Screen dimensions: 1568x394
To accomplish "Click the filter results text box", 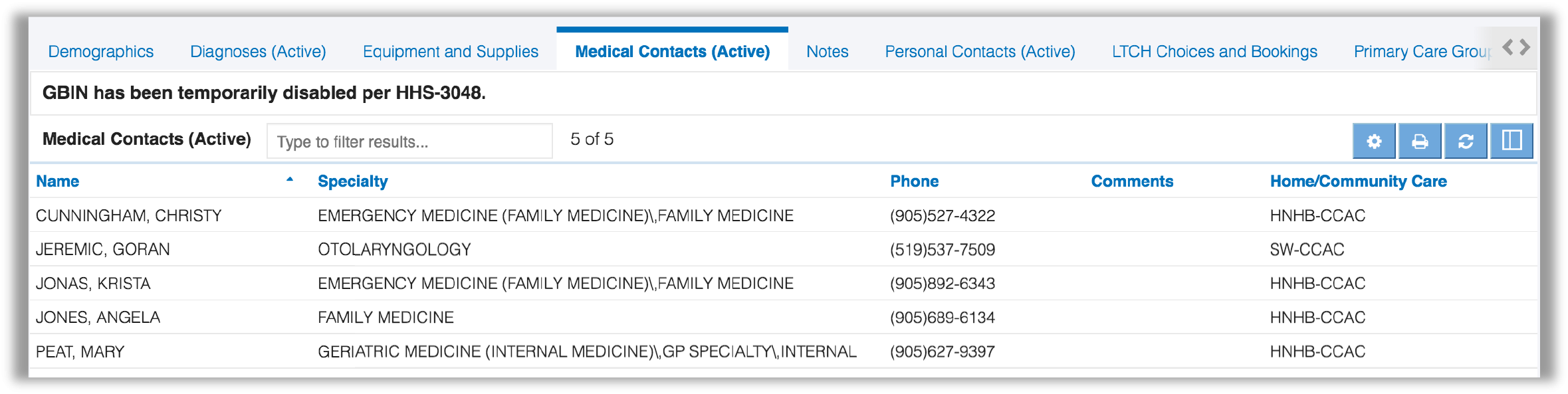I will (409, 140).
